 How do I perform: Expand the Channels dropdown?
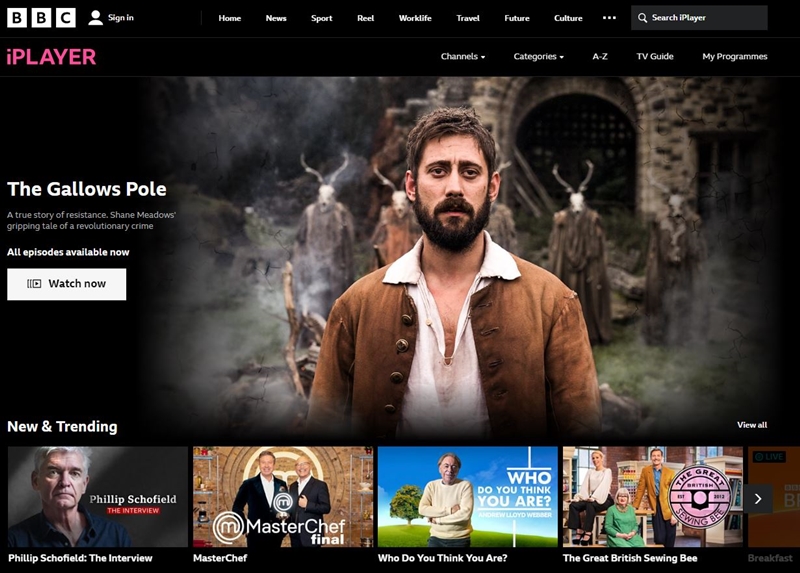tap(462, 57)
